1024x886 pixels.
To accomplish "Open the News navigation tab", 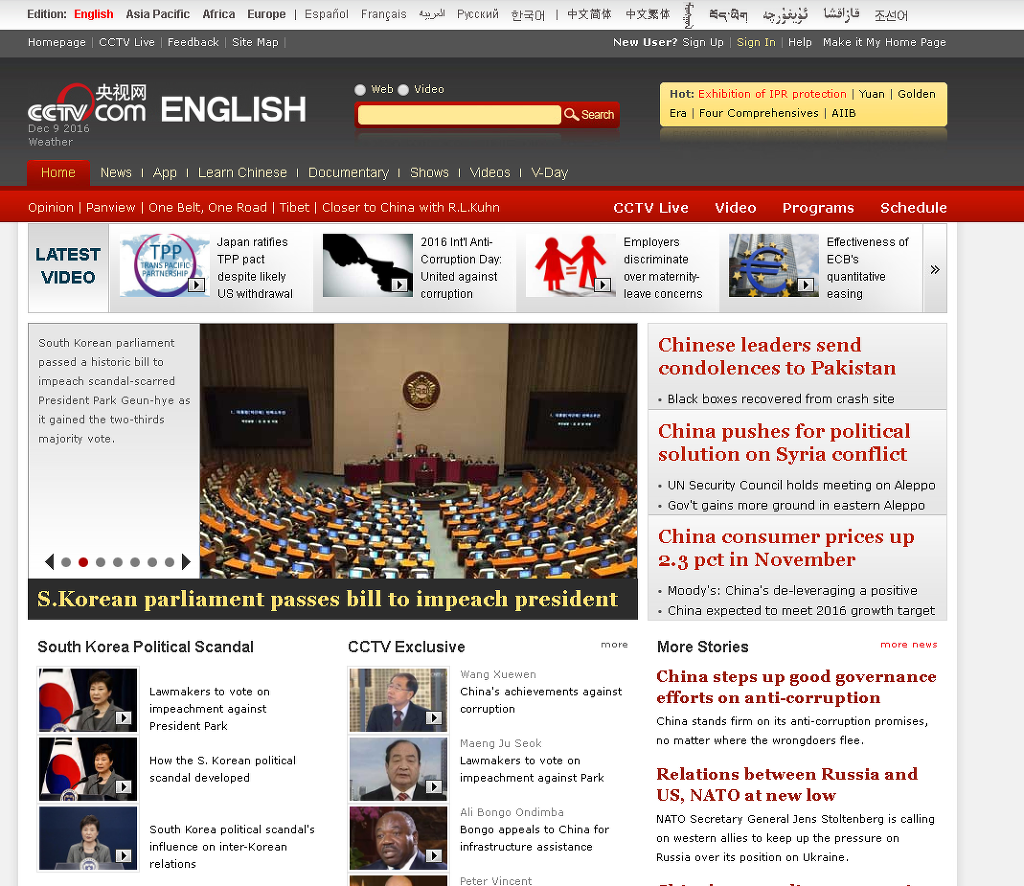I will point(116,173).
